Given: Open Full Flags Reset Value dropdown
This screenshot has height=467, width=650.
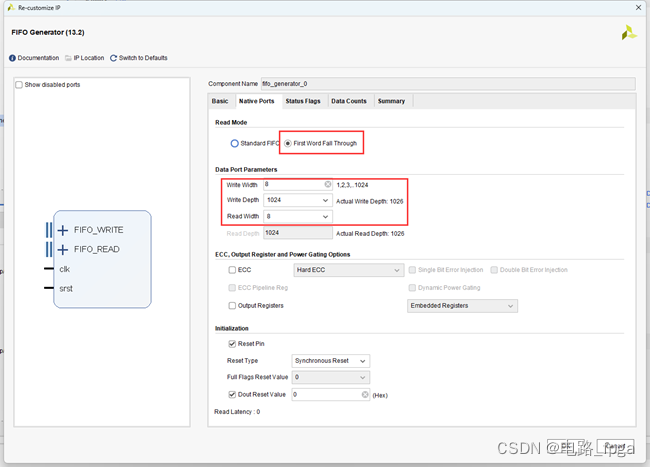Looking at the screenshot, I should click(330, 377).
